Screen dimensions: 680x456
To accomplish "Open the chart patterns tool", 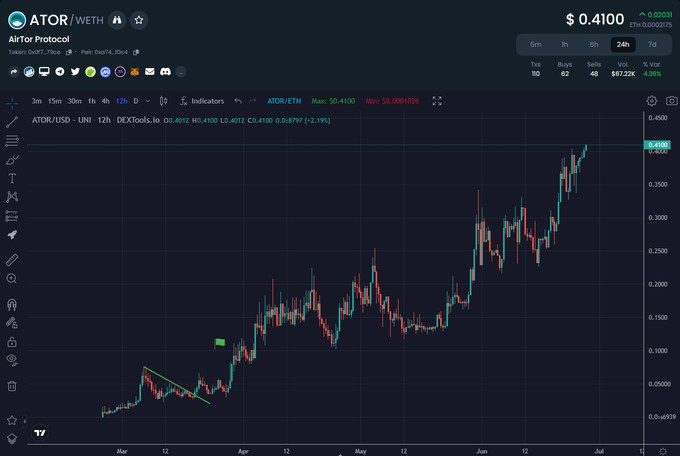I will point(12,197).
